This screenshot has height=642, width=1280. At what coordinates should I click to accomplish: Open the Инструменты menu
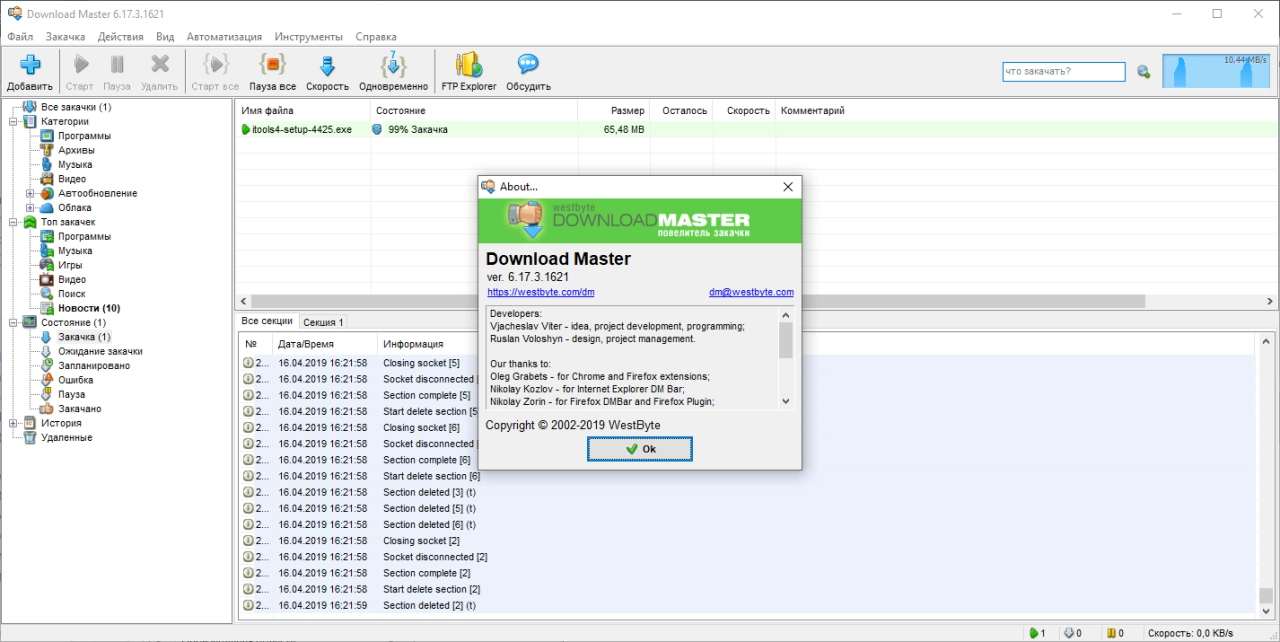click(x=309, y=36)
